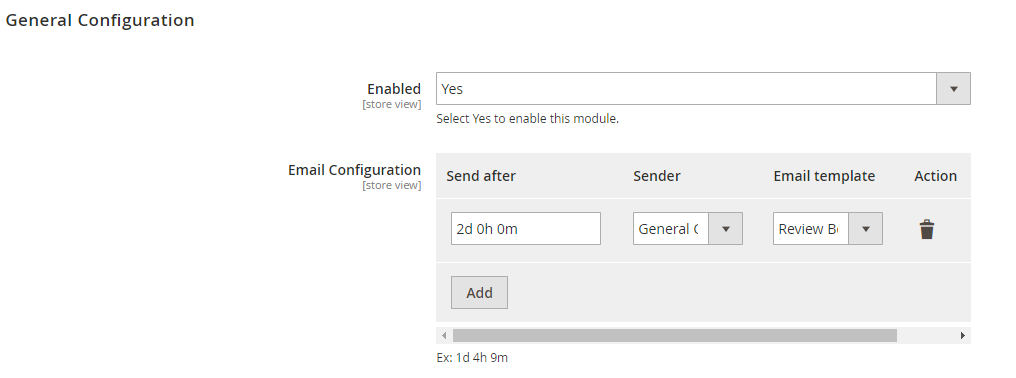Focus the Send after field showing 2d 0h 0m
Screen dimensions: 1016x378
coord(525,229)
